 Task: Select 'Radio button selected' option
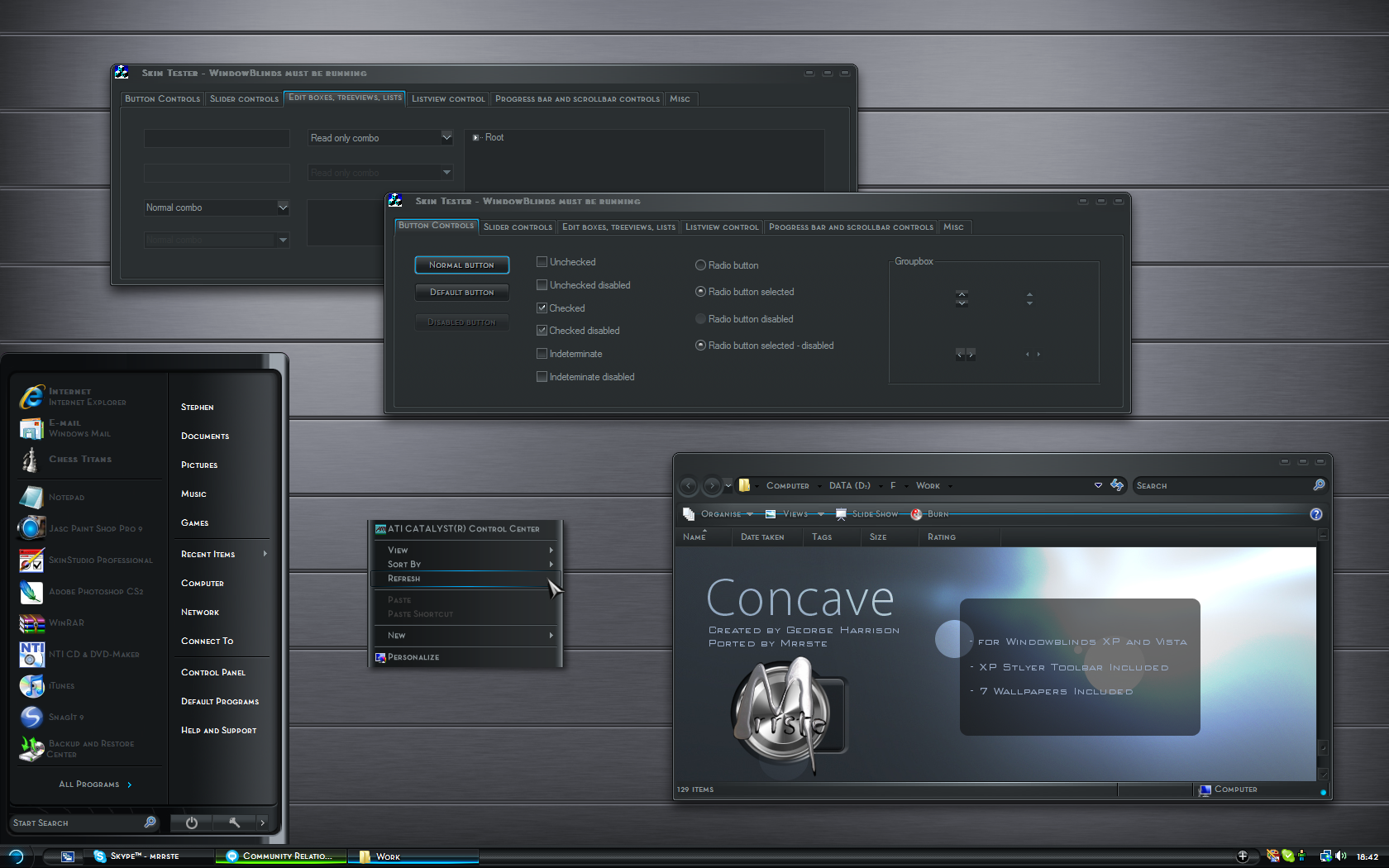coord(701,292)
